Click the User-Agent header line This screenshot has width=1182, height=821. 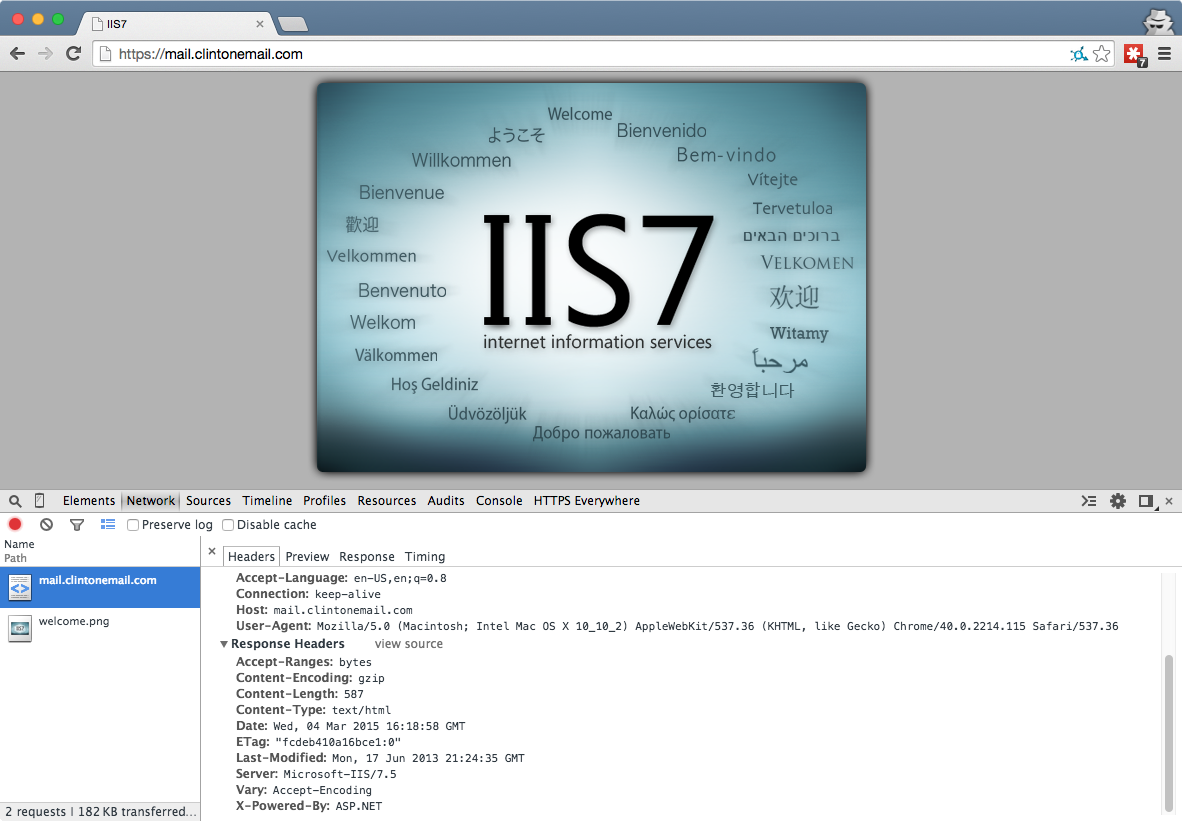point(677,626)
